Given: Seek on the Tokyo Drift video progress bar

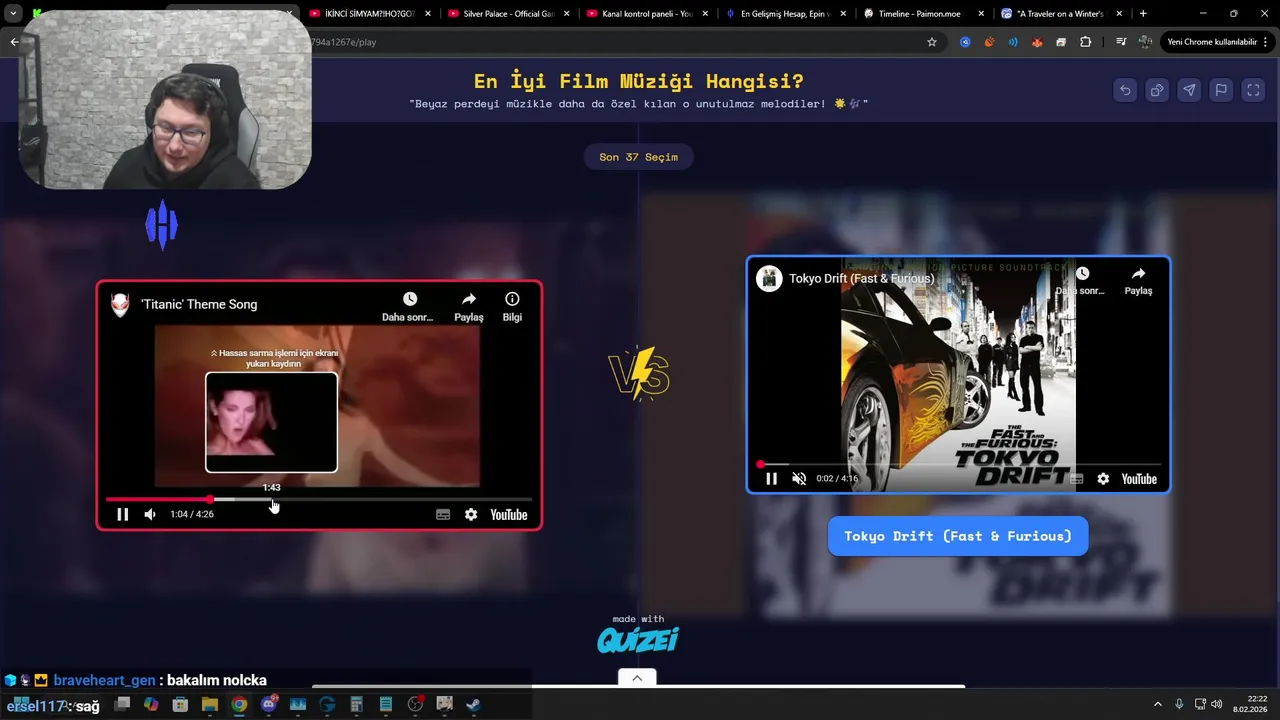Looking at the screenshot, I should [958, 464].
